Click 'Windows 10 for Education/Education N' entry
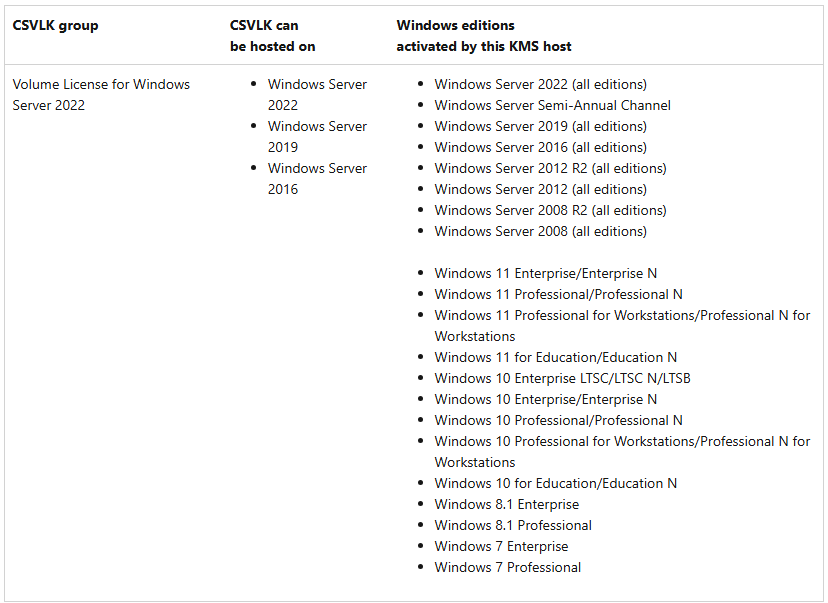 pos(556,483)
